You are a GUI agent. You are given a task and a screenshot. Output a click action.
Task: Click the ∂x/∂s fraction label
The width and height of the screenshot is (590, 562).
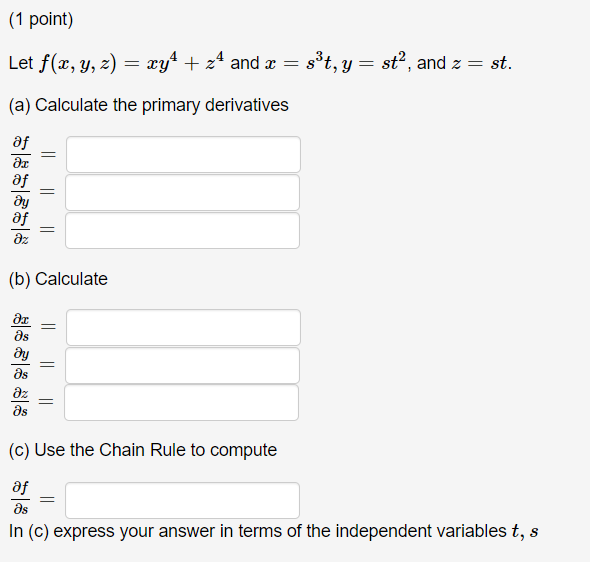coord(21,327)
